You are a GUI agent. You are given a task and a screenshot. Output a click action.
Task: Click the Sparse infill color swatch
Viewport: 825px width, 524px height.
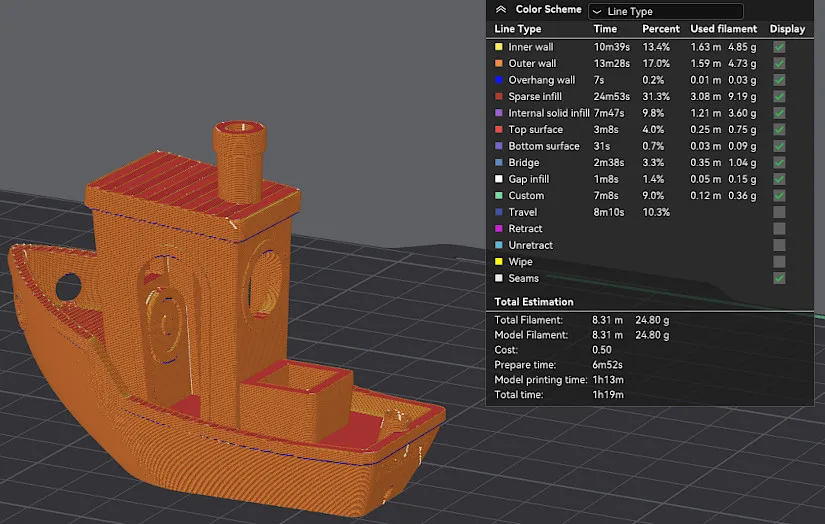click(x=499, y=96)
